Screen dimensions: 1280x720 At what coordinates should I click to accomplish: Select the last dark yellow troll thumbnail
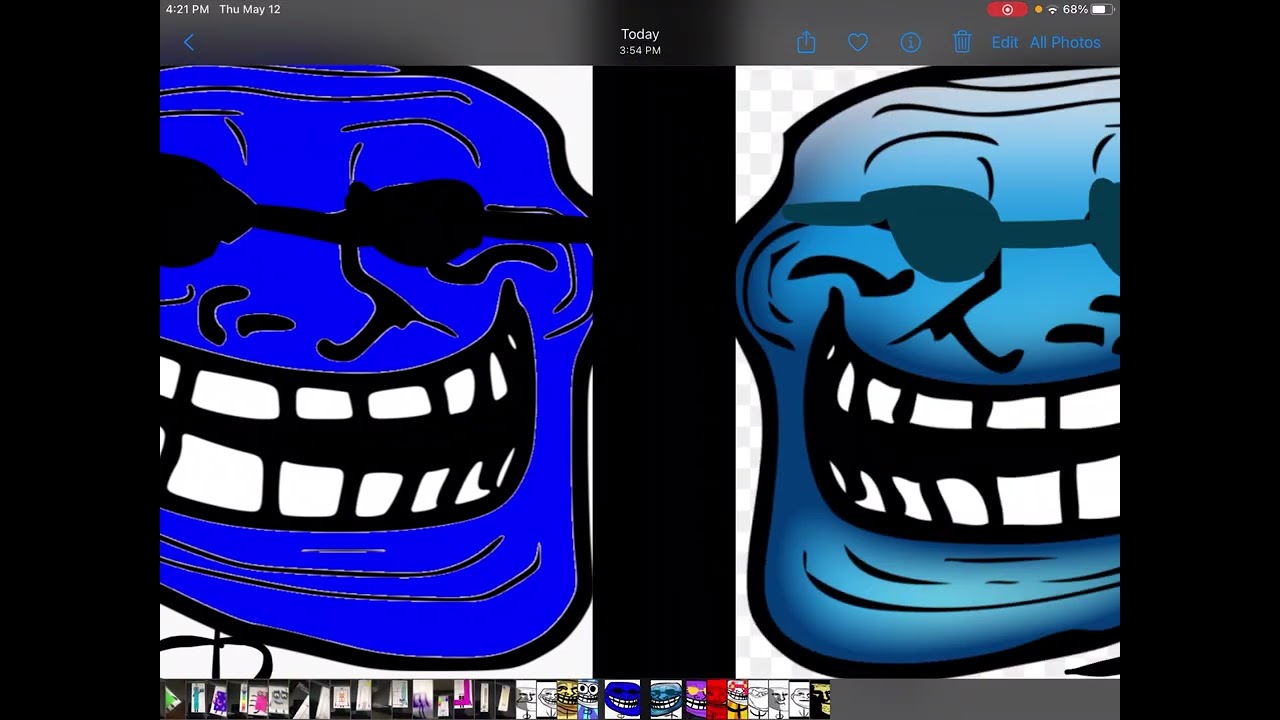click(x=820, y=699)
